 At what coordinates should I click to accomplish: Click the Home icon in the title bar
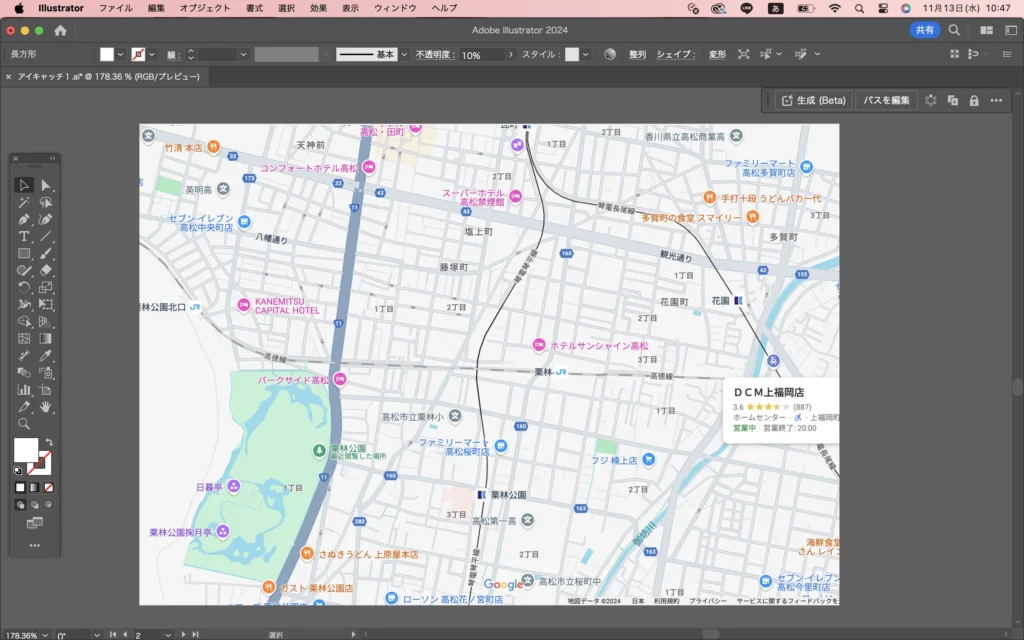click(60, 30)
